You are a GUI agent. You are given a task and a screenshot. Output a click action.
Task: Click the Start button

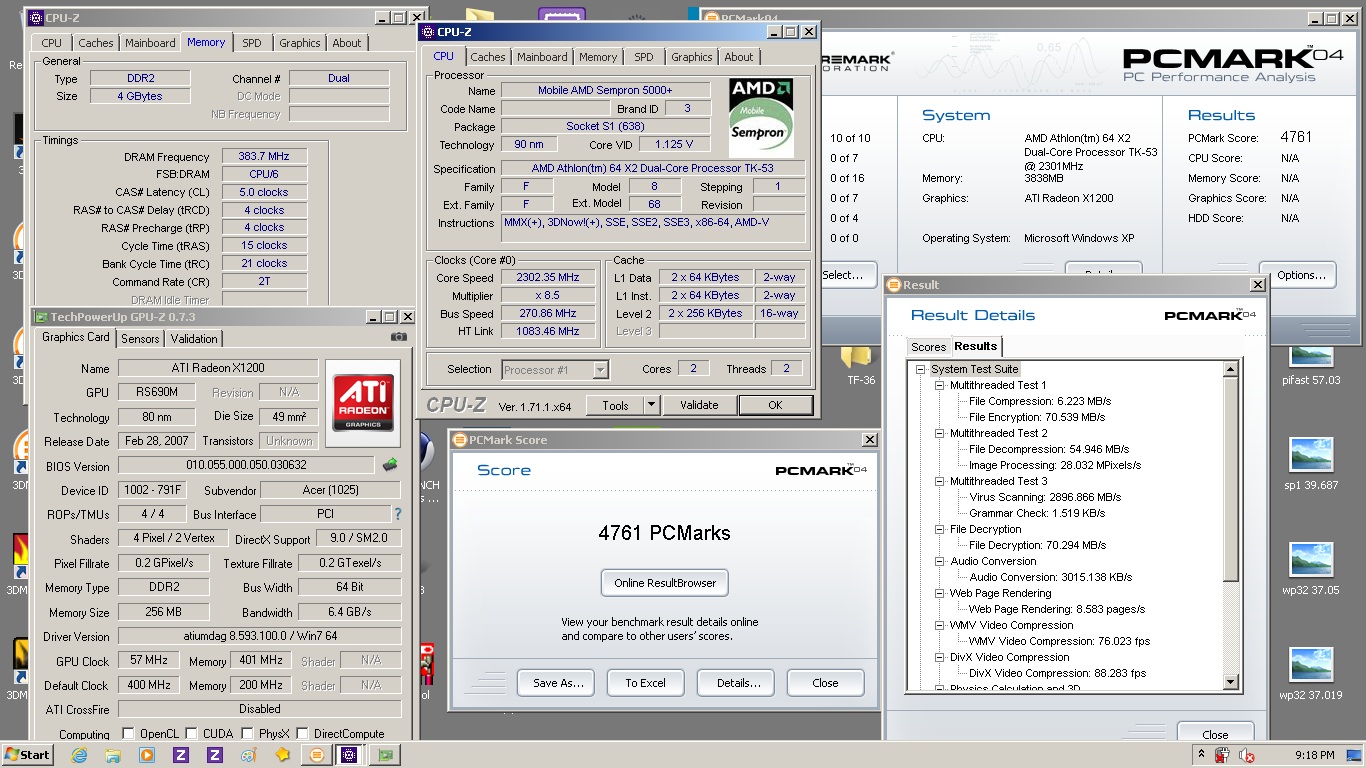[27, 755]
